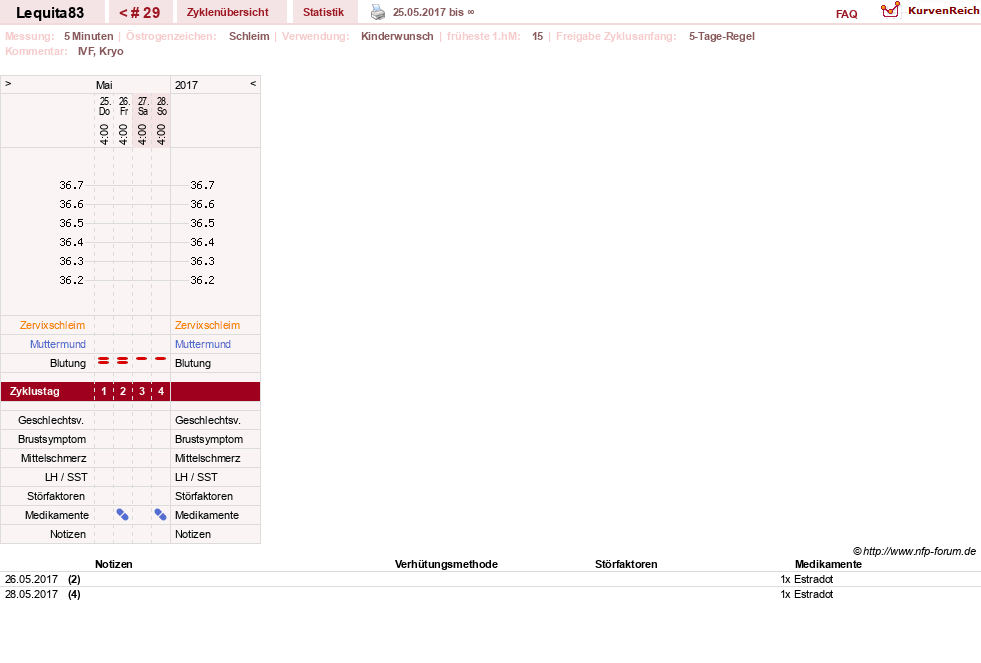Click the 36.2 temperature label on right axis
Image resolution: width=981 pixels, height=663 pixels.
(x=202, y=280)
